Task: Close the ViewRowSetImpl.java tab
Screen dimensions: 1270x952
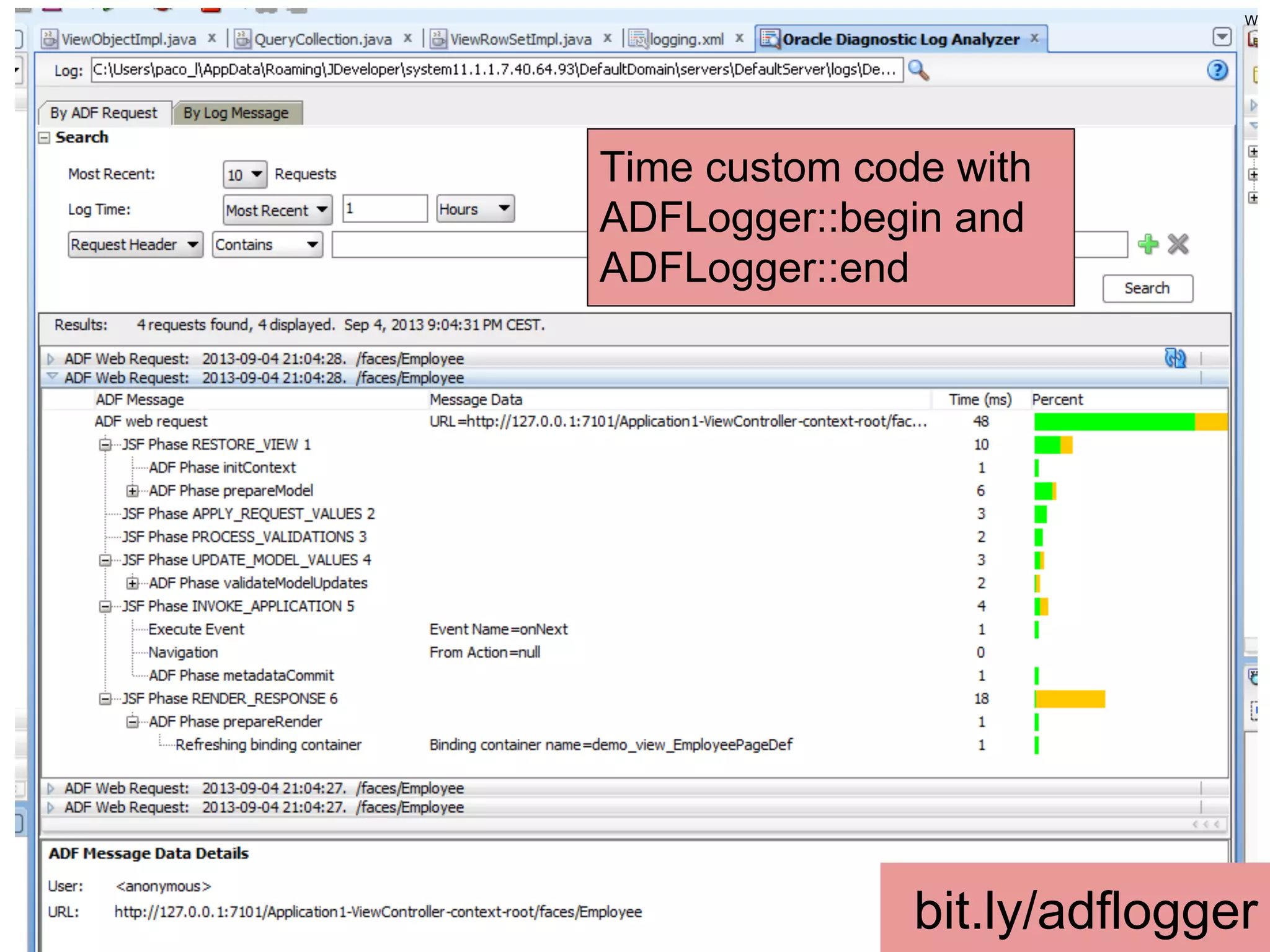Action: 608,38
